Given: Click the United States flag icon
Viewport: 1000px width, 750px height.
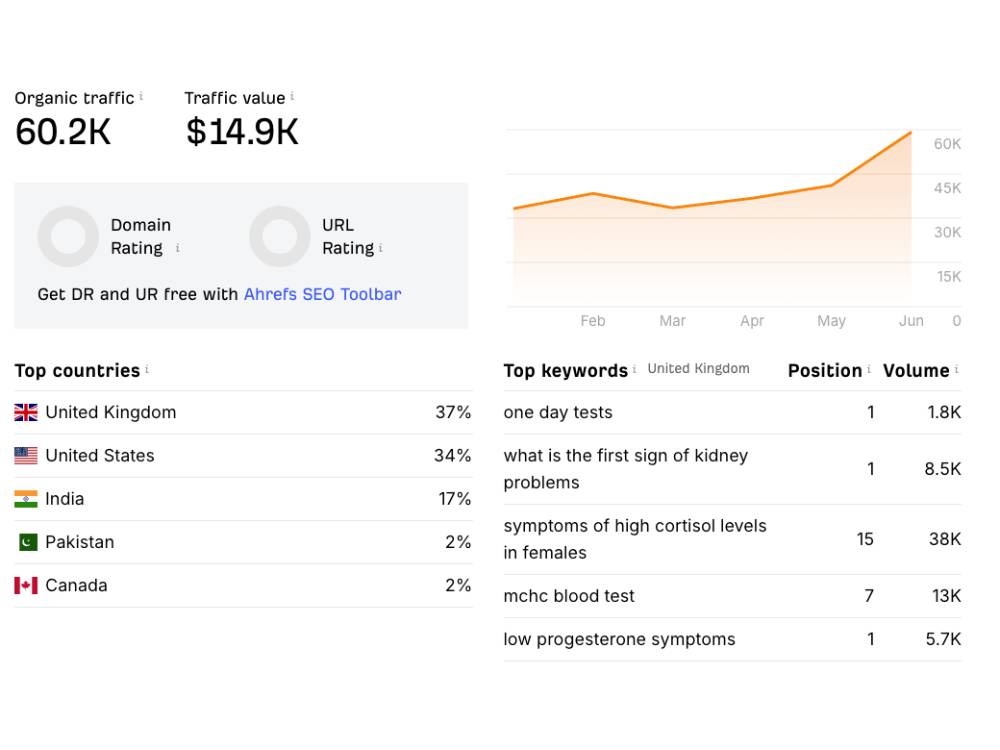Looking at the screenshot, I should [x=26, y=455].
